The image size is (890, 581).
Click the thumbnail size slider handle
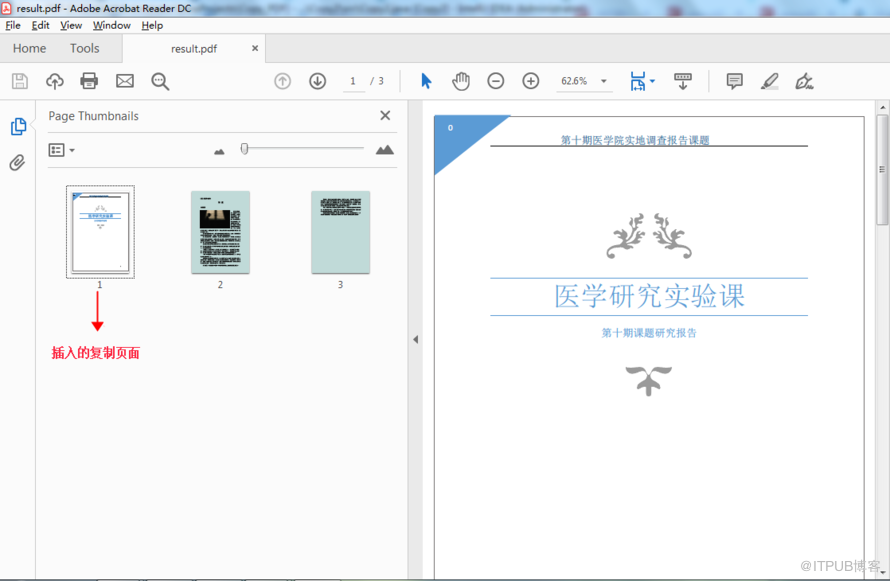pyautogui.click(x=244, y=149)
